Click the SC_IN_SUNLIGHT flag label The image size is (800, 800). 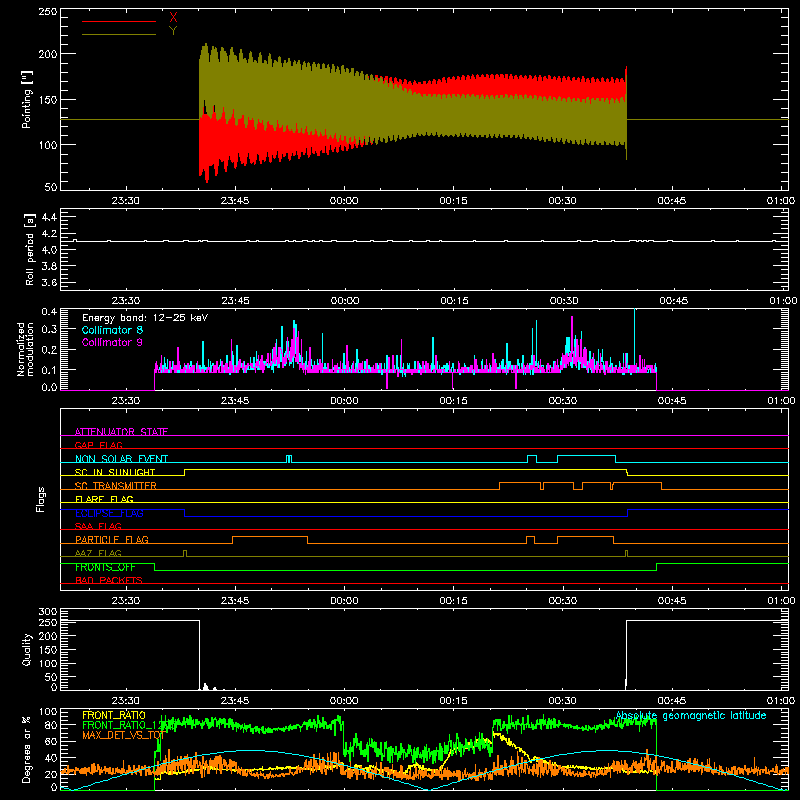pyautogui.click(x=115, y=472)
